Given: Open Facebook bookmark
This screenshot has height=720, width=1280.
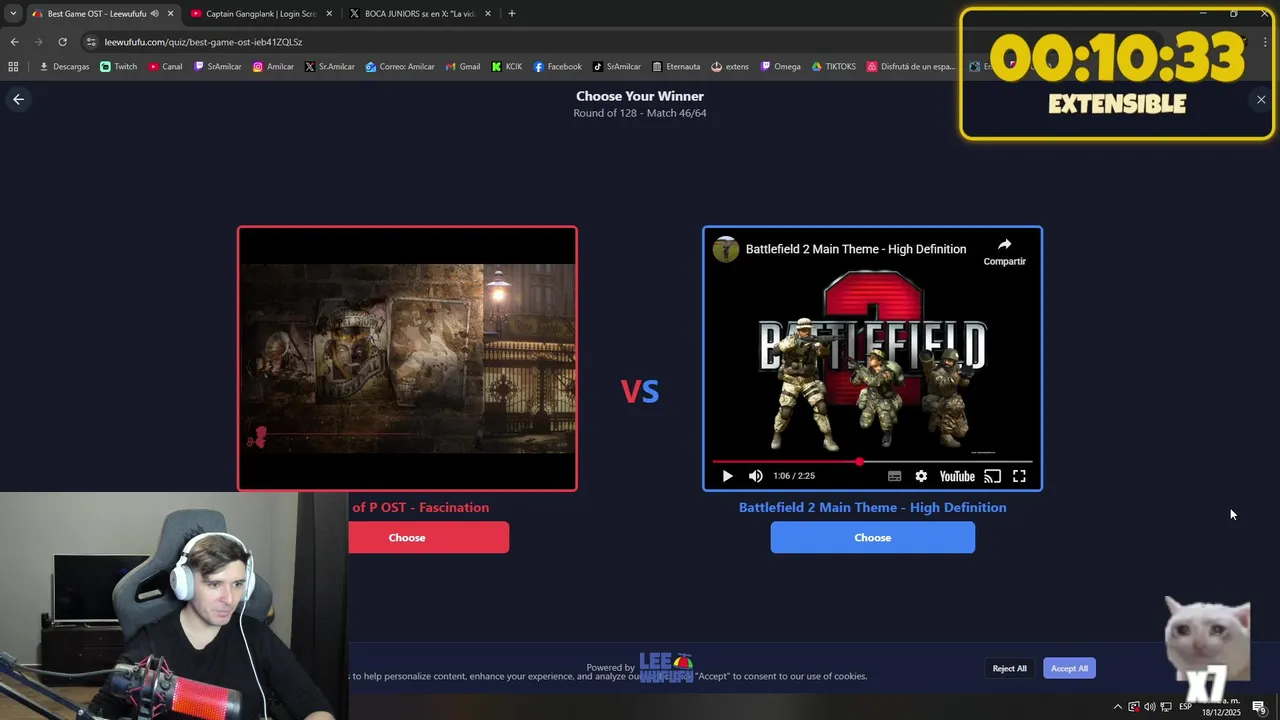Looking at the screenshot, I should [x=557, y=67].
